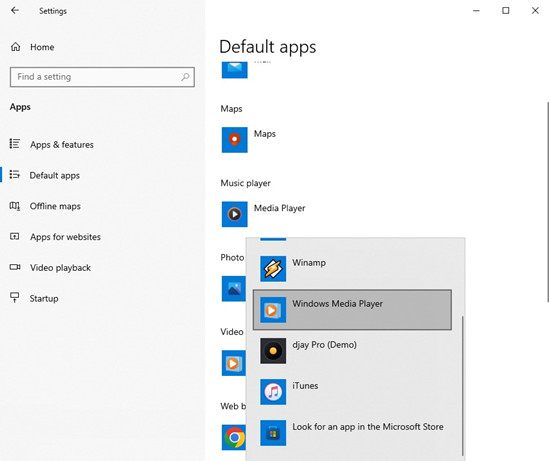
Task: Click the Music player heading
Action: tap(246, 183)
